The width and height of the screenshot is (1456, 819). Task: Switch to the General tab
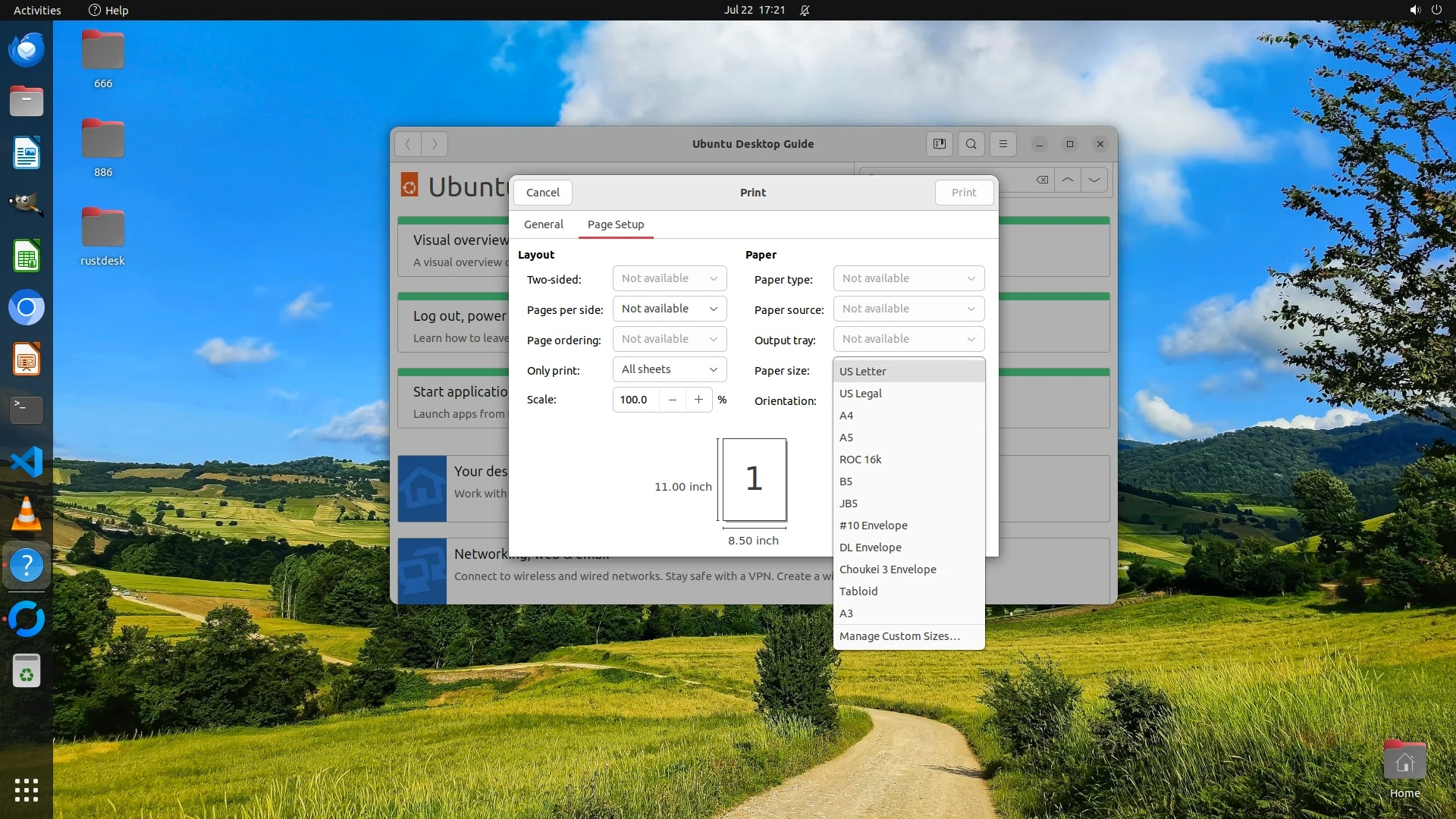(543, 224)
